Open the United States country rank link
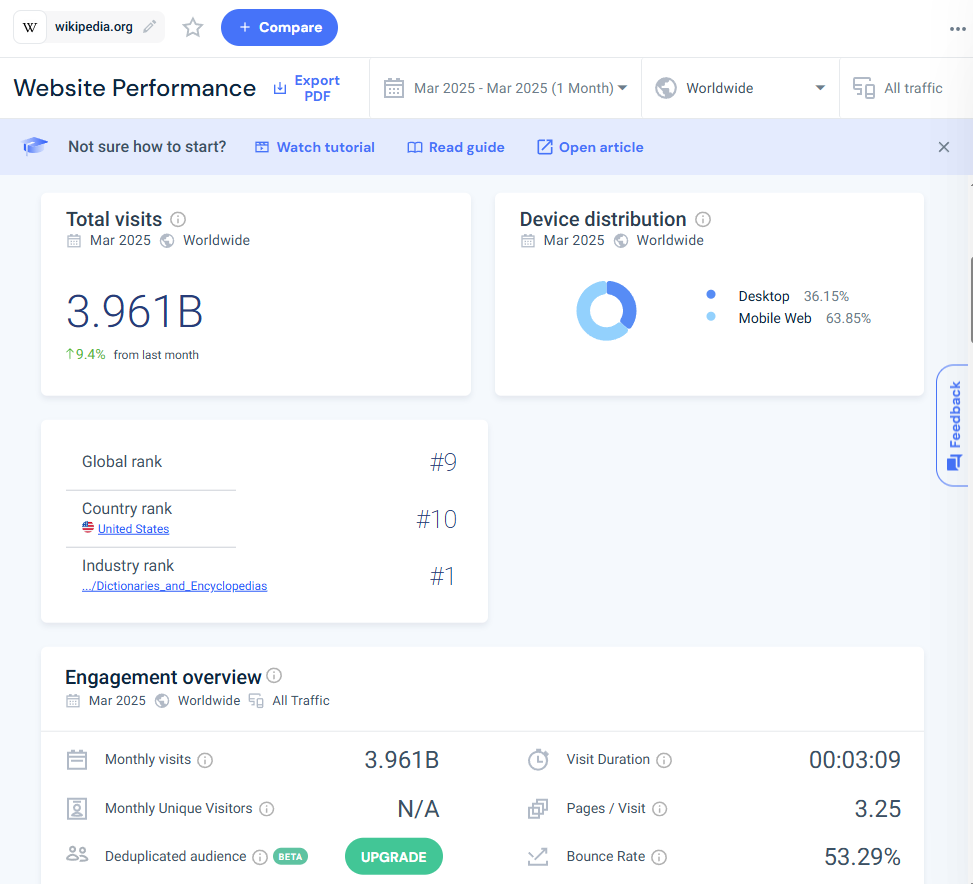 coord(133,529)
